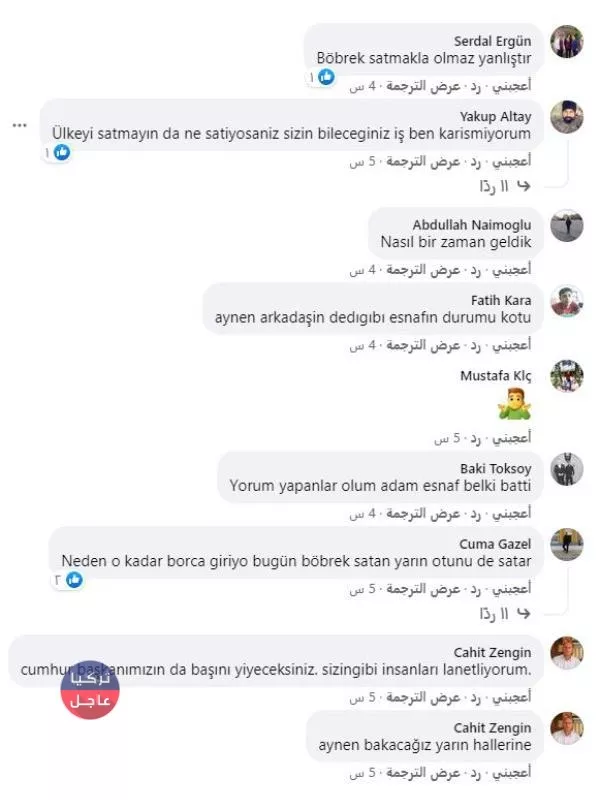The image size is (600, 800).
Task: Open Cahit Zengin's name link on the last comment
Action: (492, 728)
